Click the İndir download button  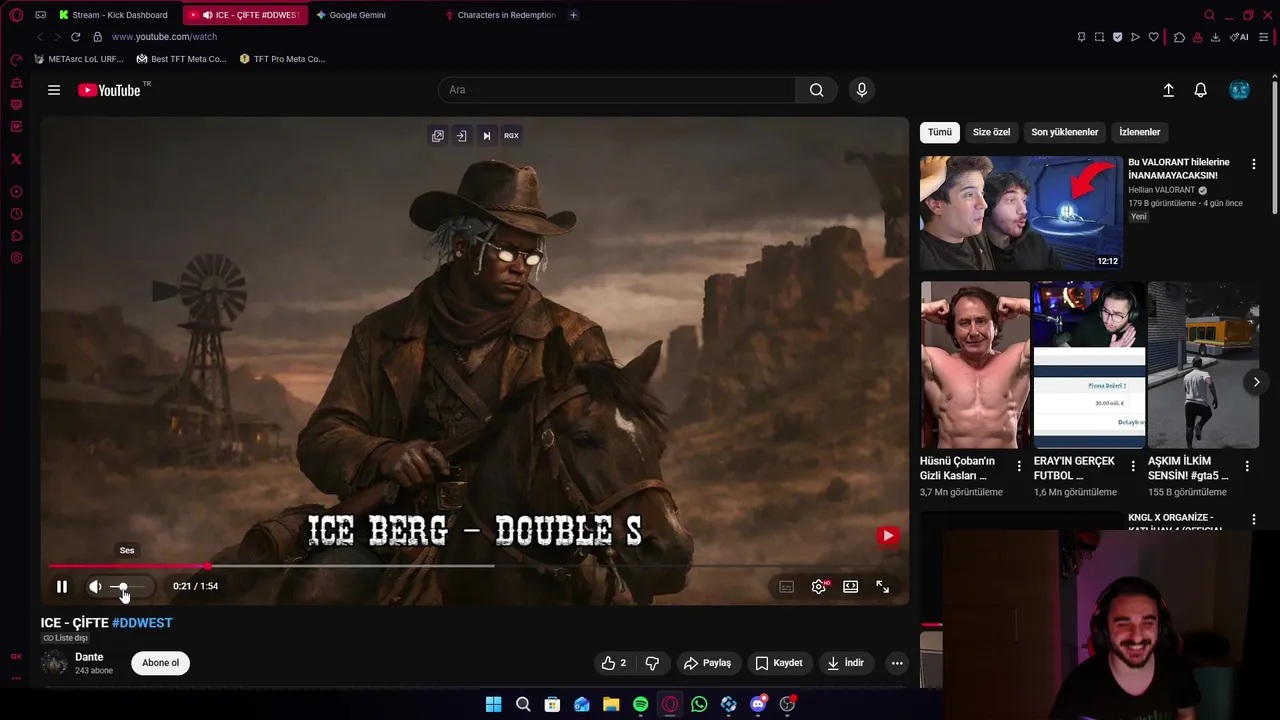pos(845,663)
